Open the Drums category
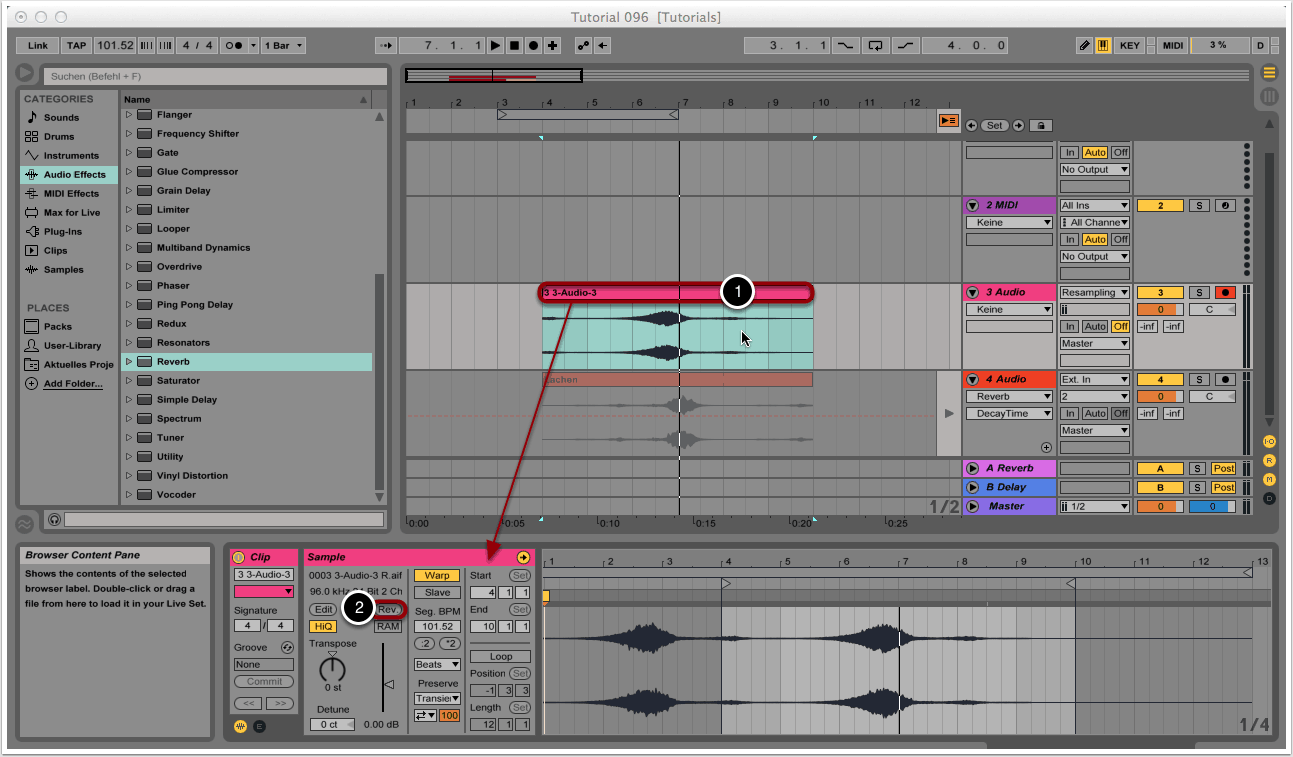 58,137
